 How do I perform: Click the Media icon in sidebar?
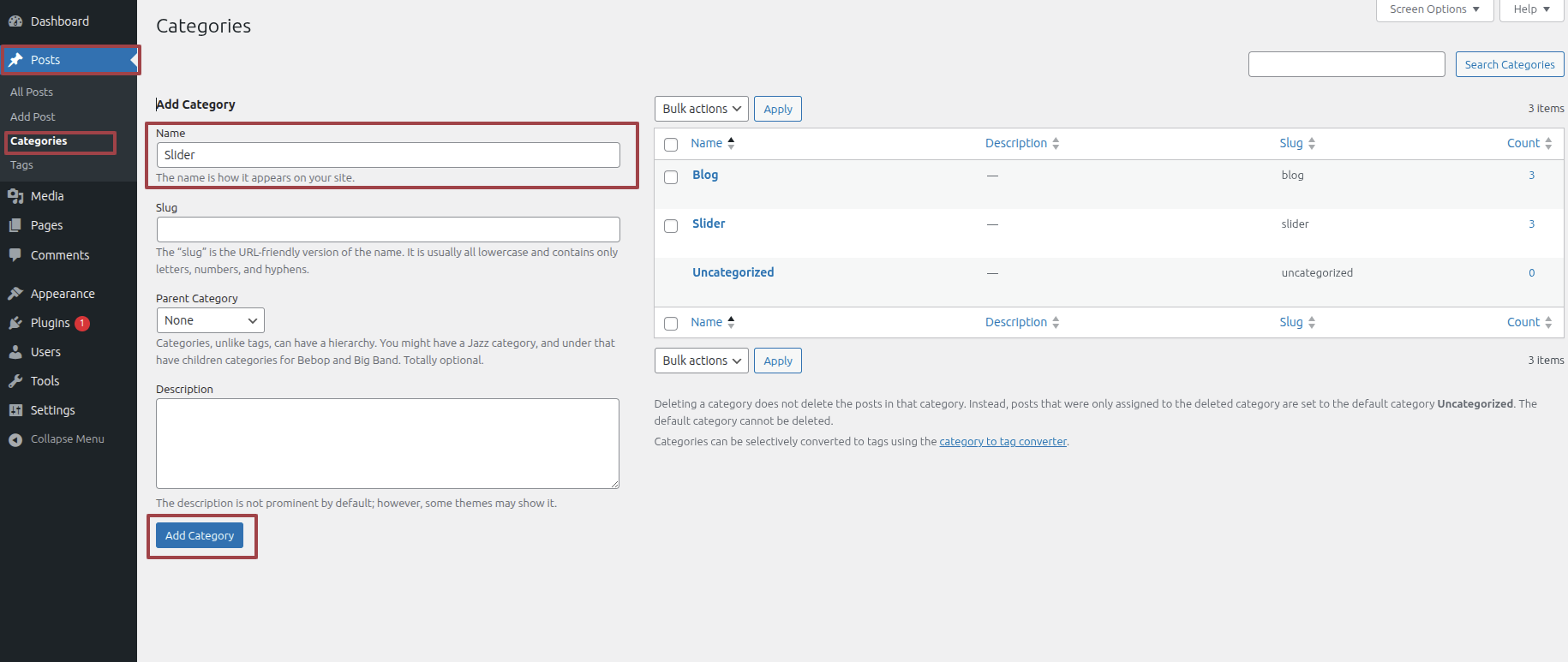(x=15, y=196)
